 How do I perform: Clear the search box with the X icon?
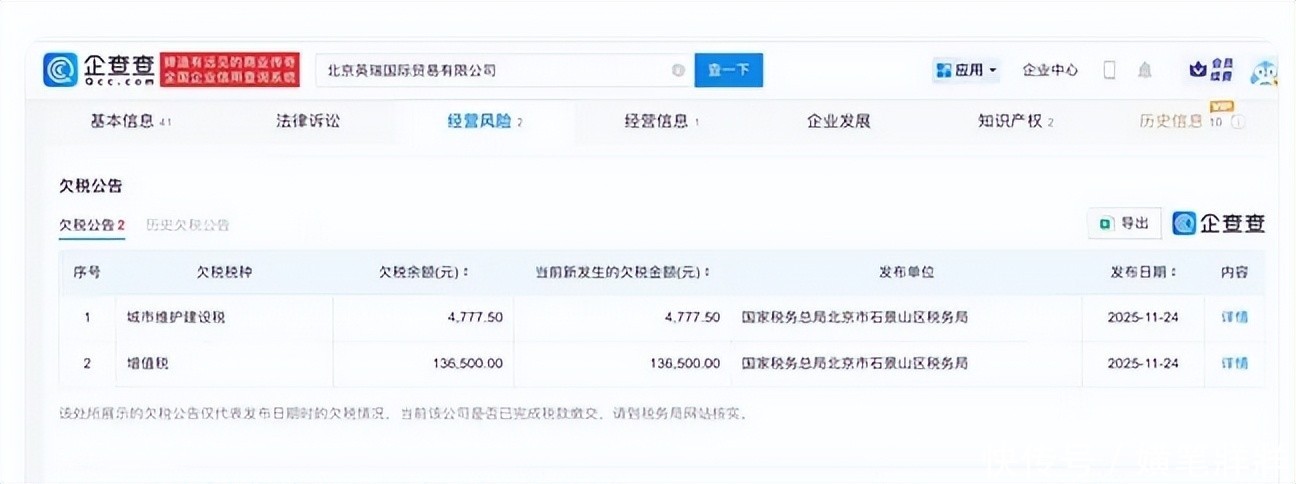pyautogui.click(x=678, y=70)
